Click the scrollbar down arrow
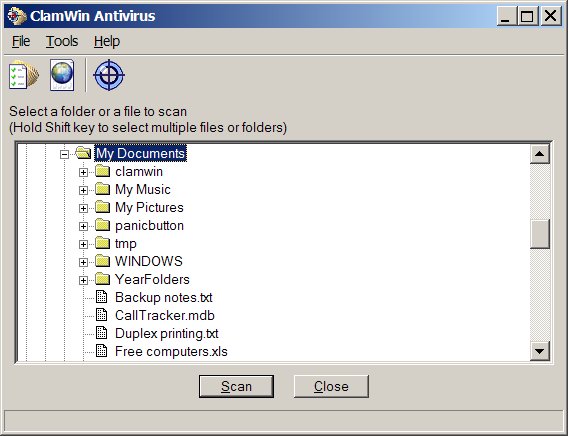 coord(539,351)
